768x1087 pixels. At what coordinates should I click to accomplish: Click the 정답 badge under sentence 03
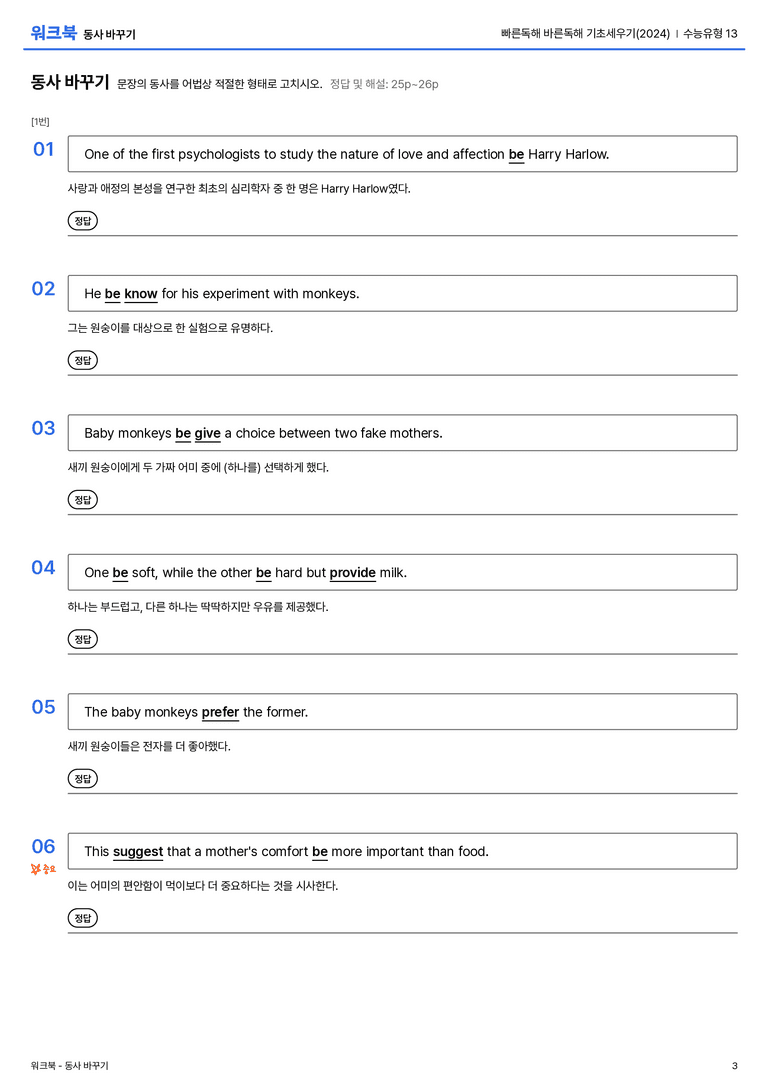(x=82, y=499)
